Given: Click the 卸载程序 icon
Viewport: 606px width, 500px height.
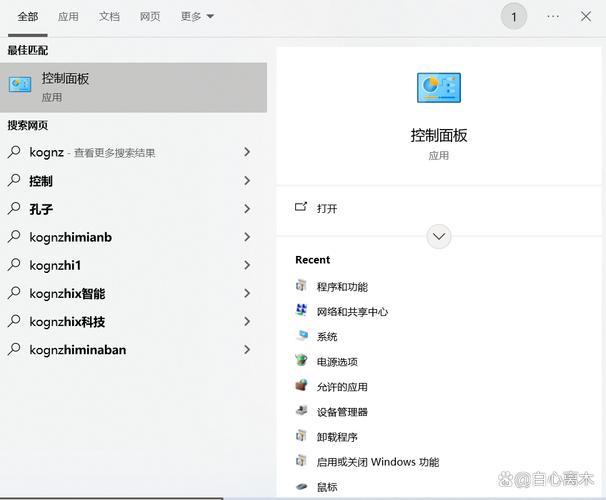Looking at the screenshot, I should point(301,435).
